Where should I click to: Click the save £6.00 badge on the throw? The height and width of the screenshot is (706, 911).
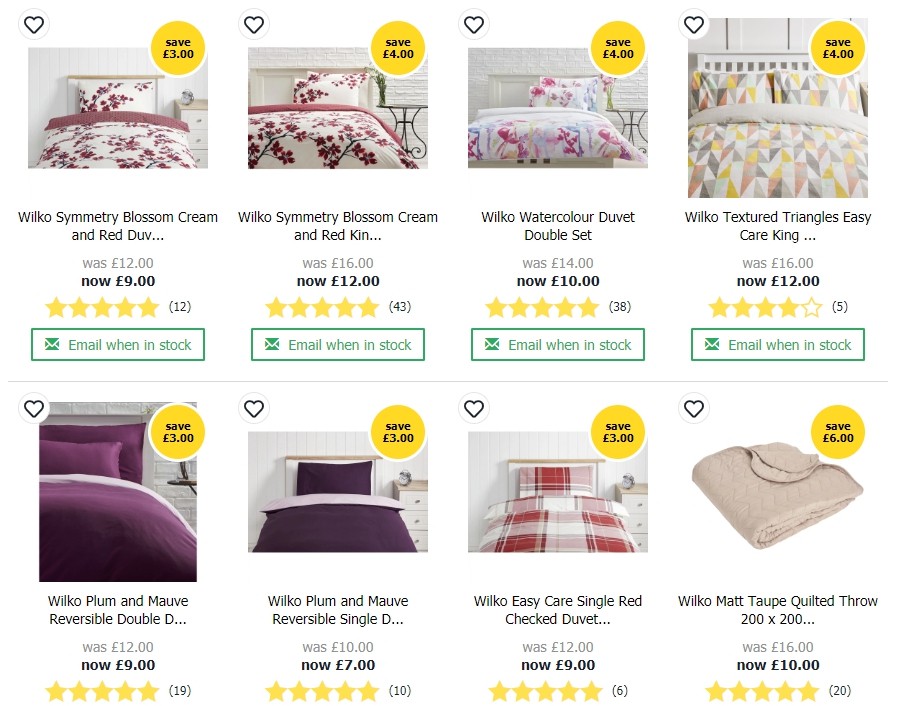pos(838,433)
